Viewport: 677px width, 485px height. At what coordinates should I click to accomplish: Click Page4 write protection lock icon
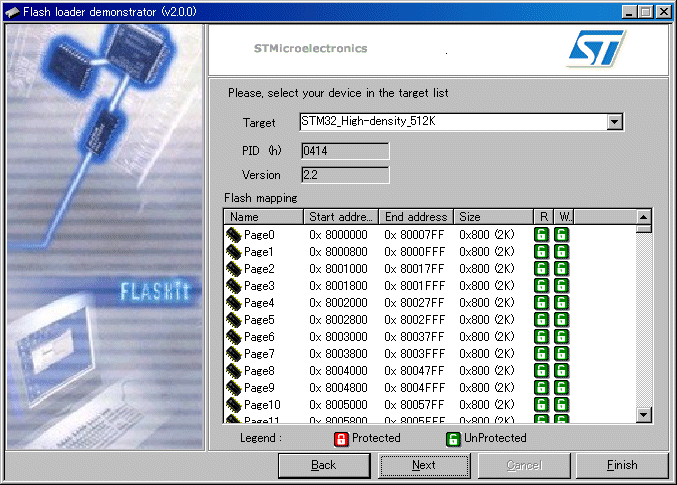pos(561,302)
